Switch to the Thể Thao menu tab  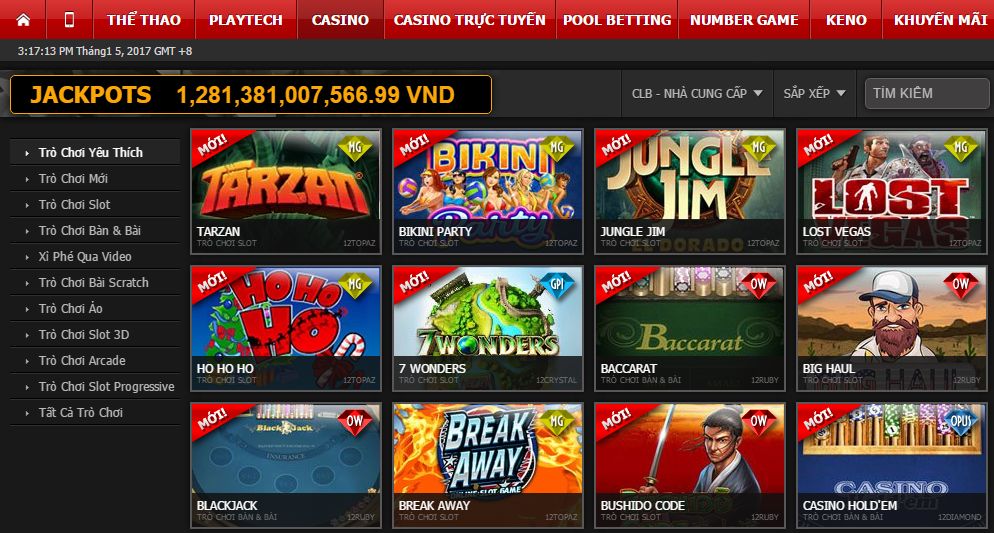[144, 20]
